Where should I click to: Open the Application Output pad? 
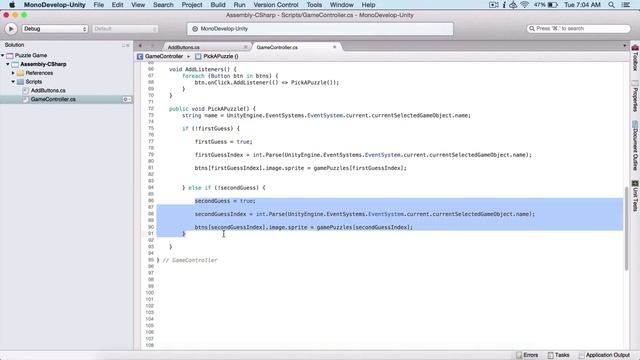pyautogui.click(x=604, y=355)
